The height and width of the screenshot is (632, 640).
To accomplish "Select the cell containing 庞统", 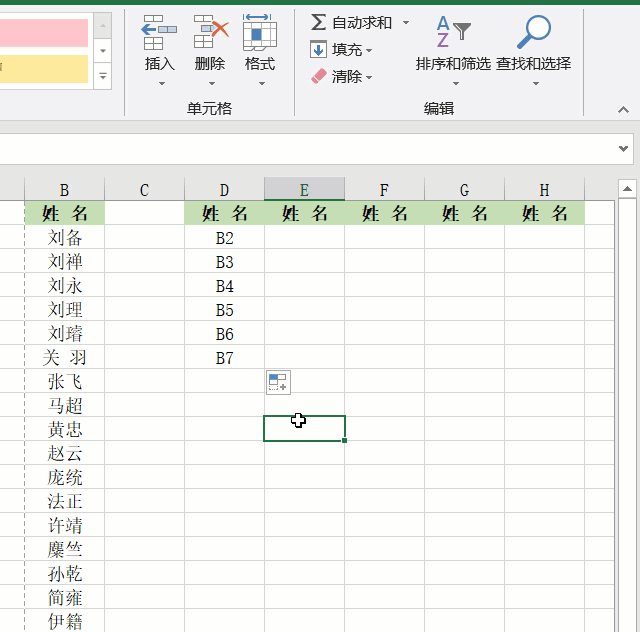I will [x=64, y=477].
